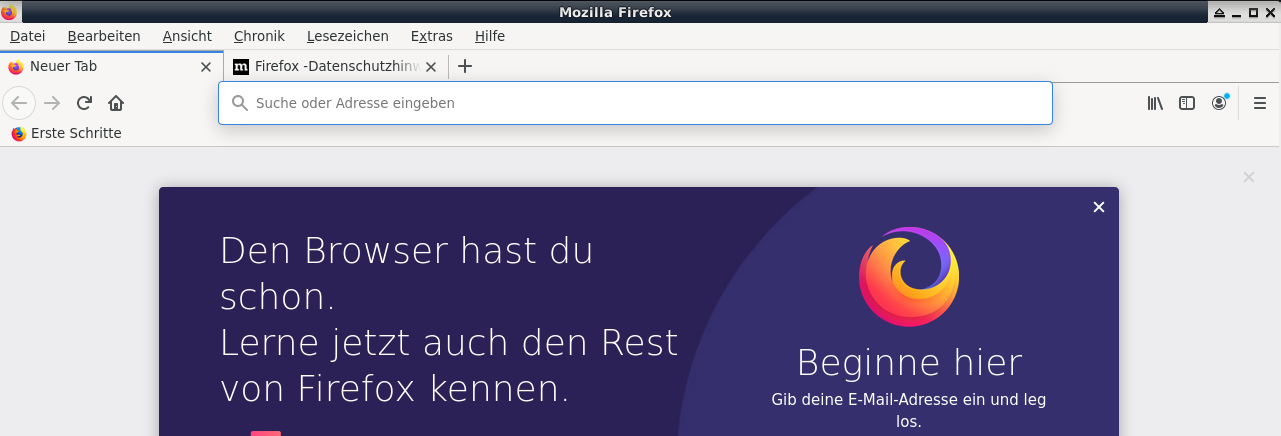Minimize the Firefox window
1281x436 pixels.
click(x=1237, y=12)
